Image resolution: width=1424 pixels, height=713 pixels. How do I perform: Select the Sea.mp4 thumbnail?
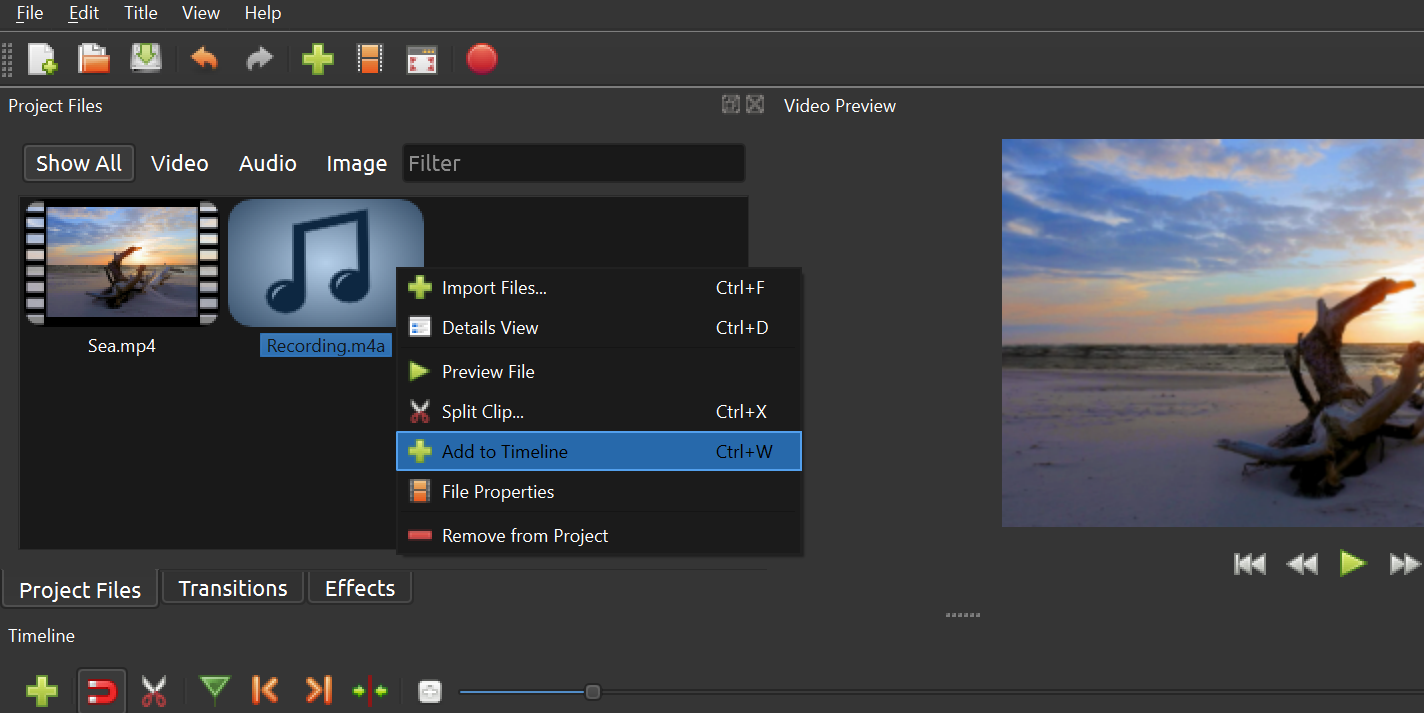click(122, 263)
